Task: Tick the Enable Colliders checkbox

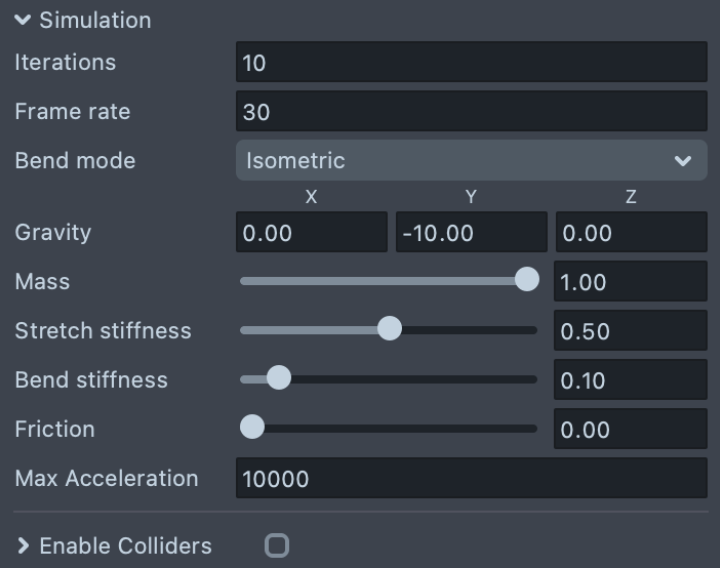Action: (276, 545)
